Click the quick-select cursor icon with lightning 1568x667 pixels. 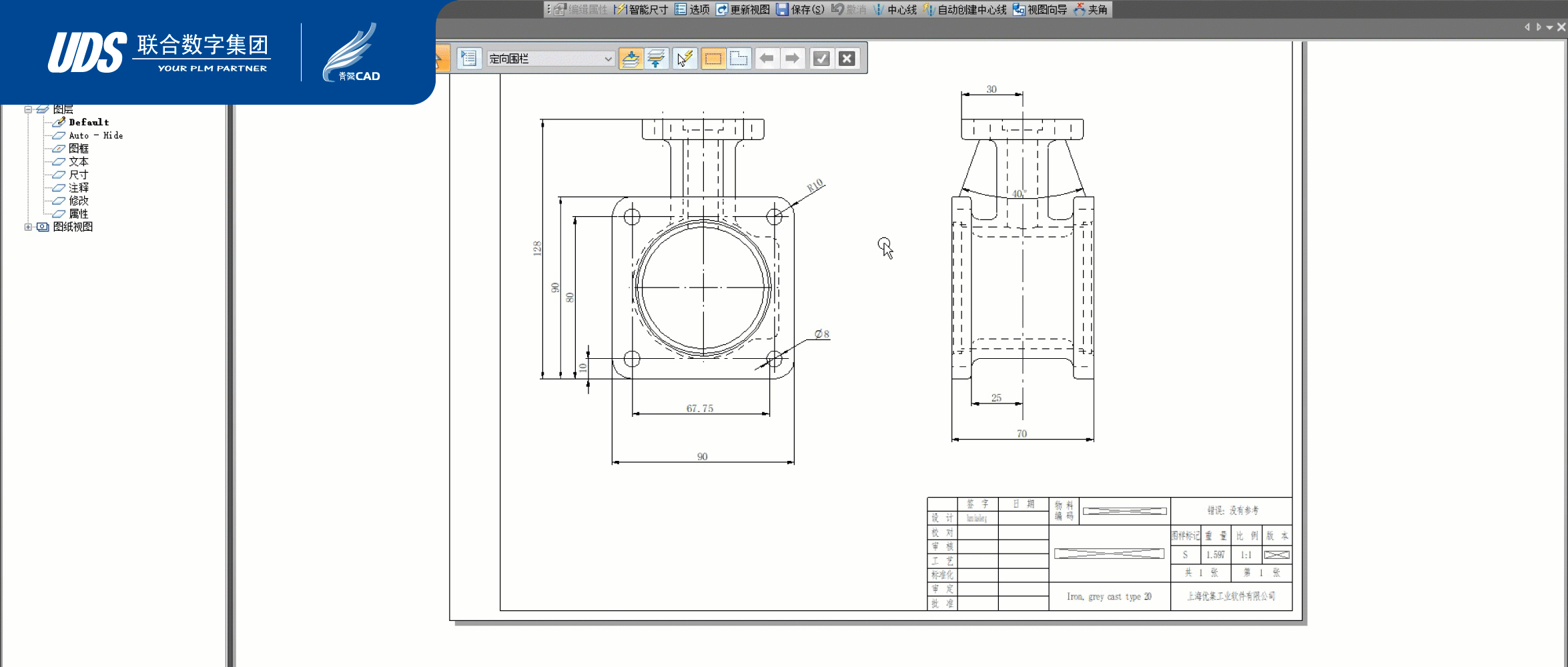pos(685,59)
